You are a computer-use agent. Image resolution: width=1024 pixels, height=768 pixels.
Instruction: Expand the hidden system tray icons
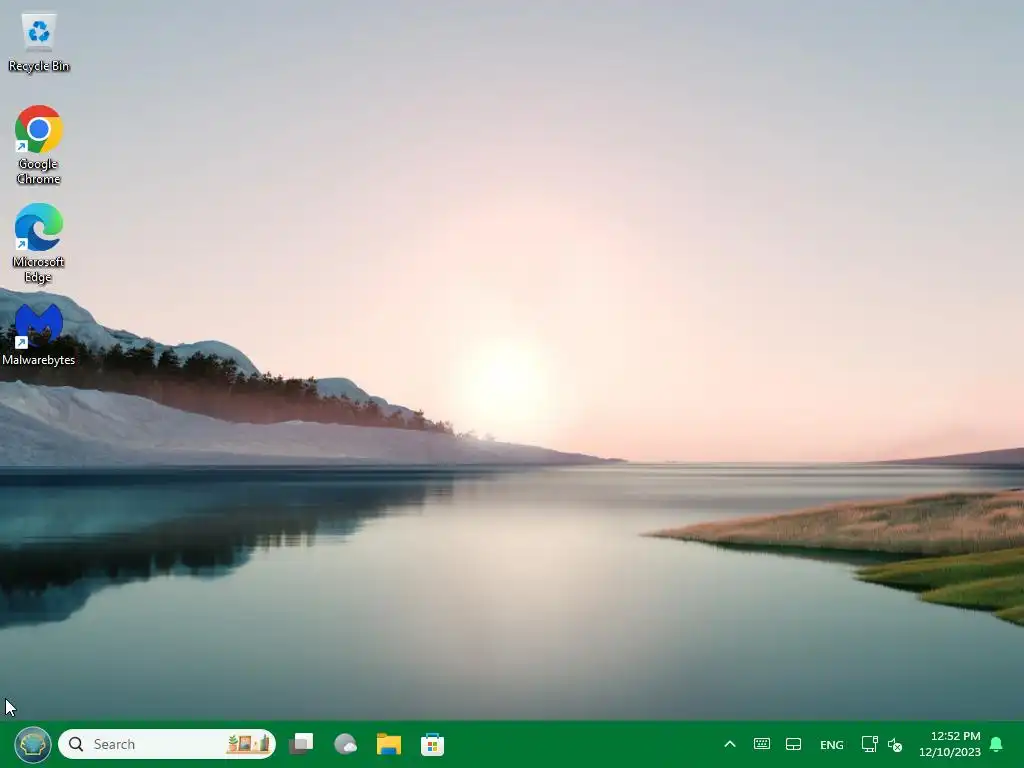(x=730, y=744)
